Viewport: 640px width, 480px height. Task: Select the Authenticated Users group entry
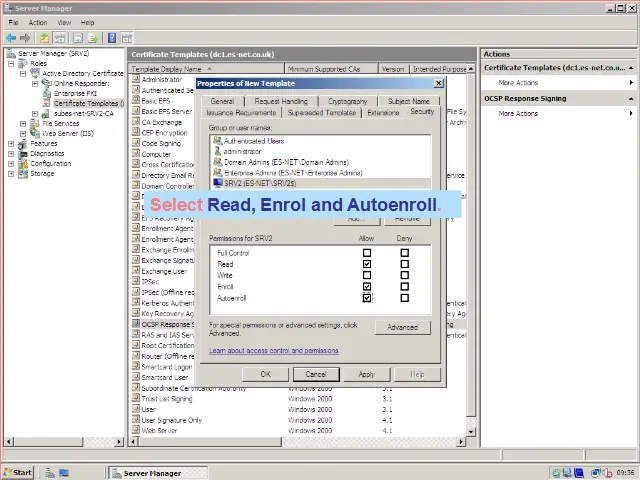[x=253, y=141]
